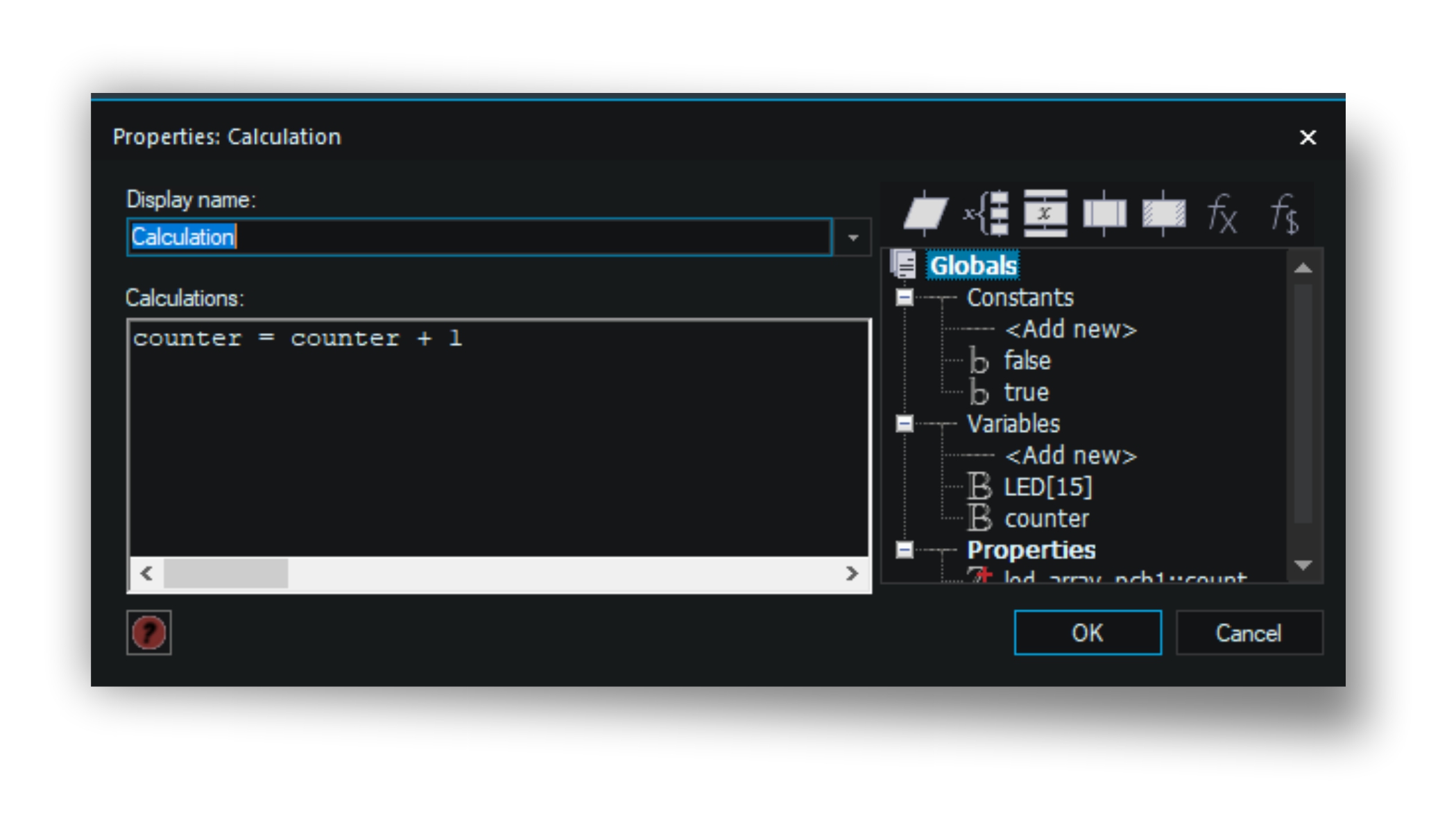The height and width of the screenshot is (827, 1456).
Task: Click the tree's vertical scrollbar thumb
Action: point(1303,403)
